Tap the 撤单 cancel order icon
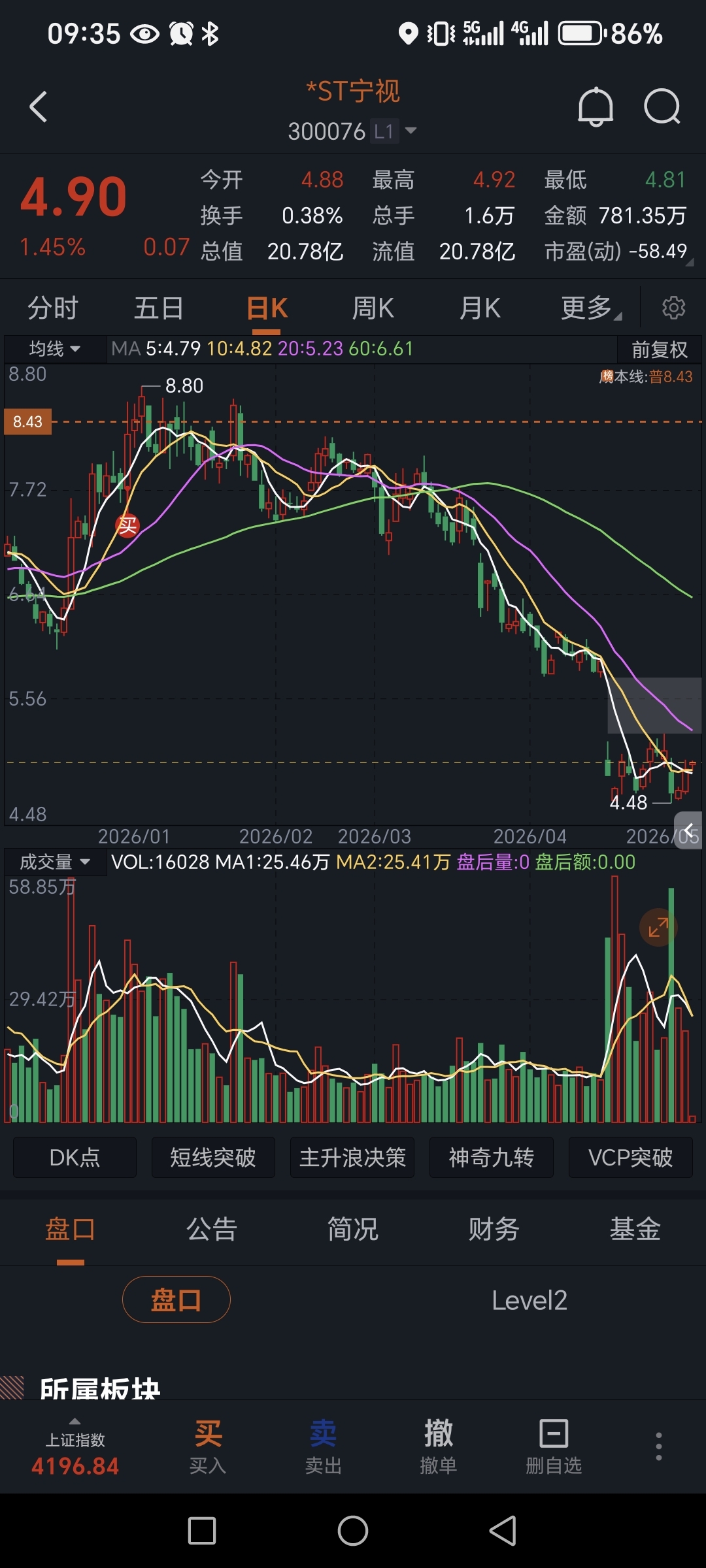Screen dimensions: 706x1568 [x=439, y=1446]
